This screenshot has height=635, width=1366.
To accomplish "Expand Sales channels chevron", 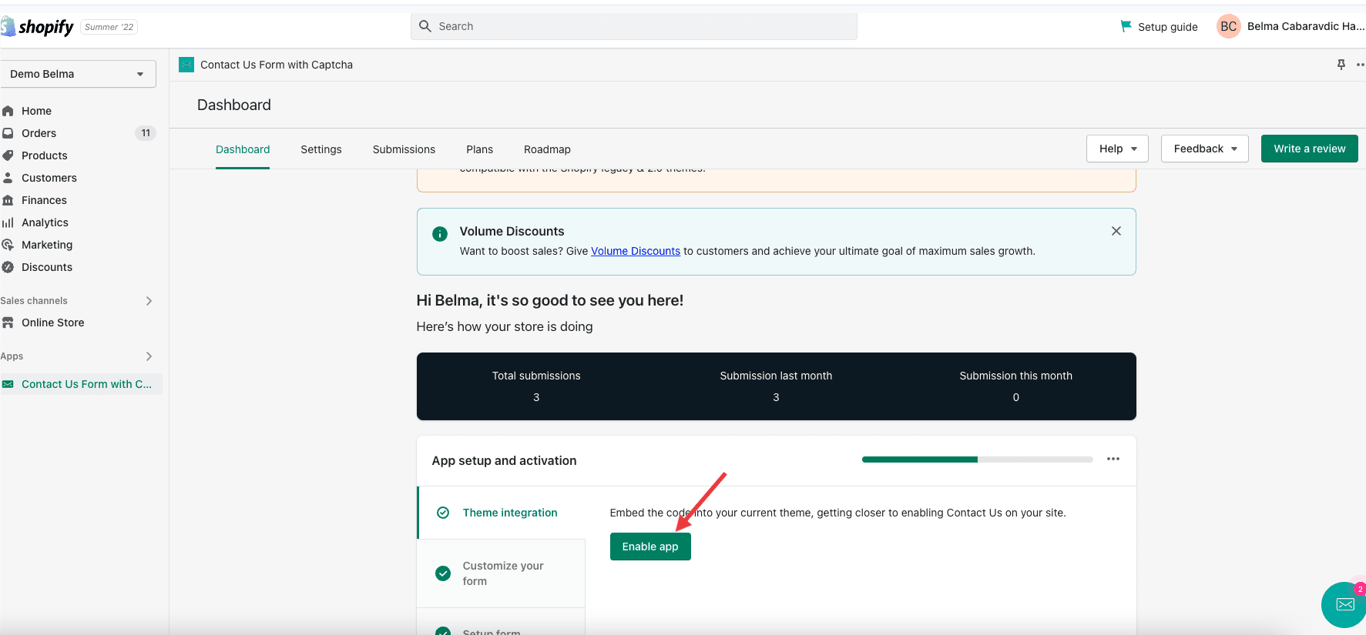I will (149, 301).
